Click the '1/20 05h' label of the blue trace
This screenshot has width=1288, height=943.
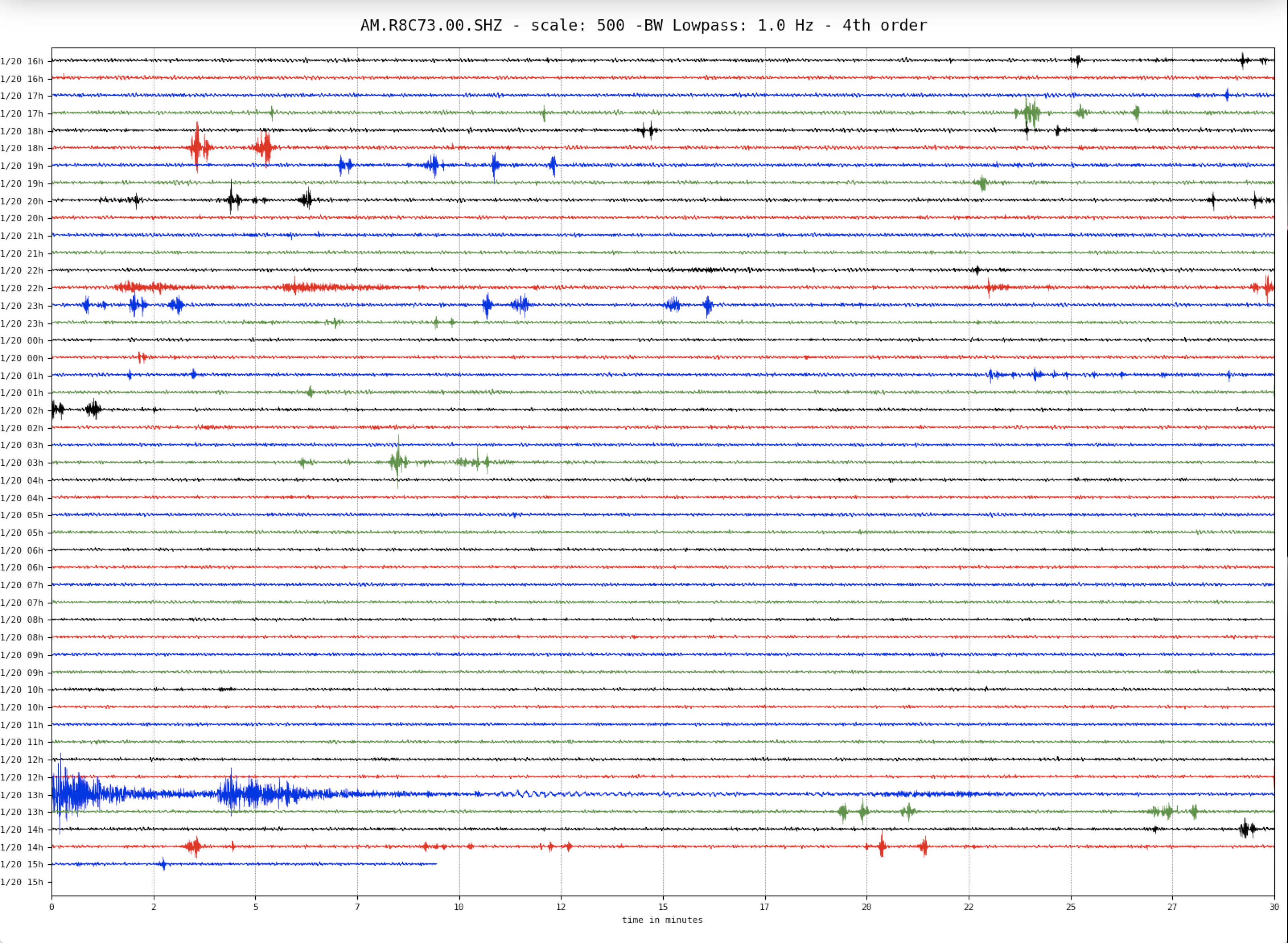tap(22, 515)
